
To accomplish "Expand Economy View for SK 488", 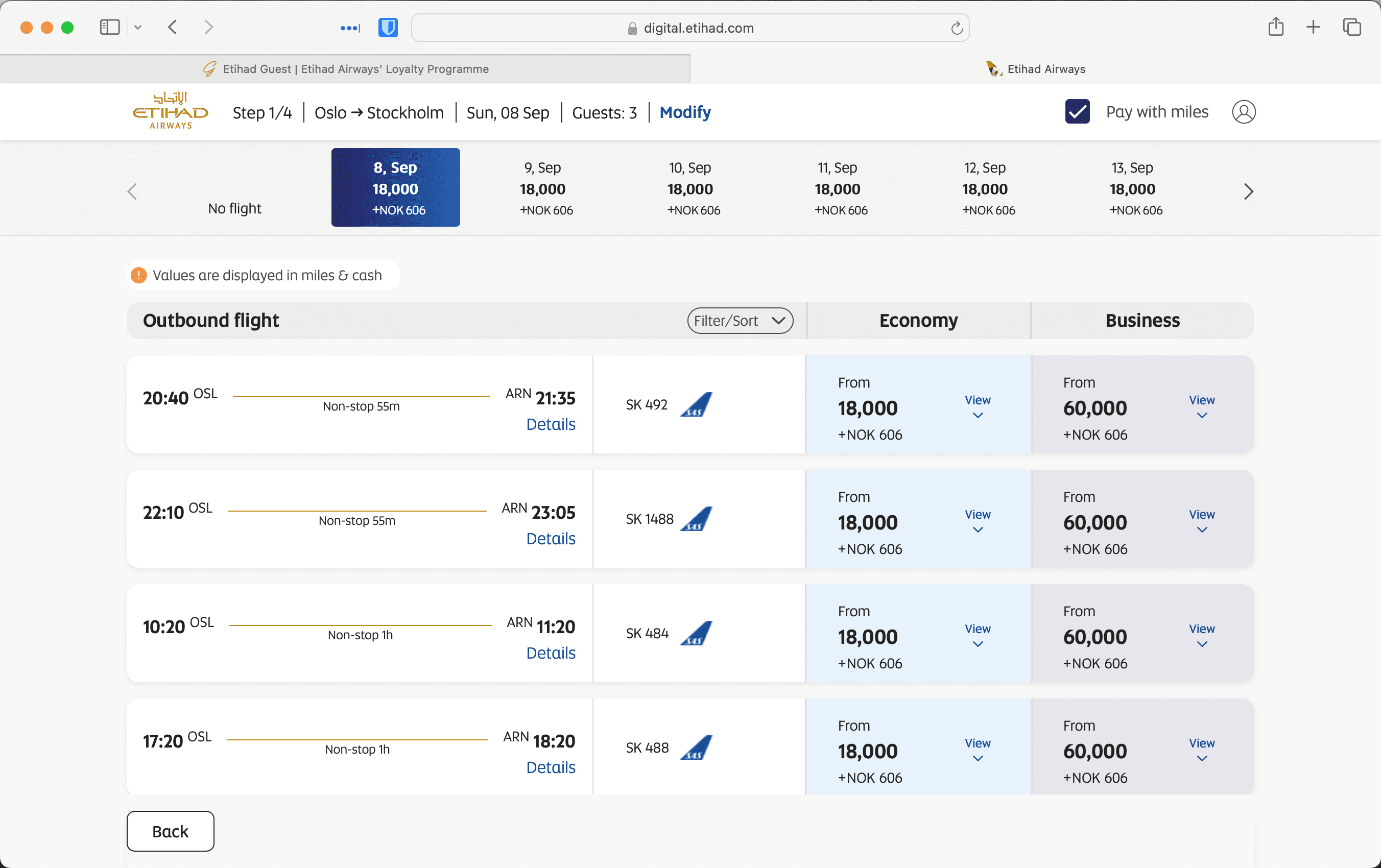I will pyautogui.click(x=978, y=750).
